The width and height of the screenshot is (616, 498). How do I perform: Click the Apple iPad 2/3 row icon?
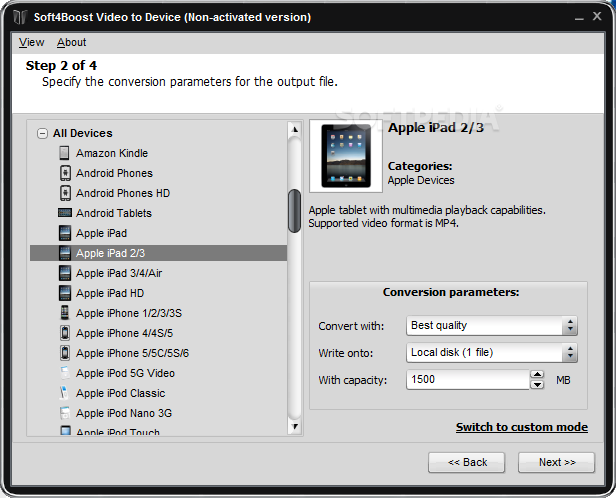65,253
